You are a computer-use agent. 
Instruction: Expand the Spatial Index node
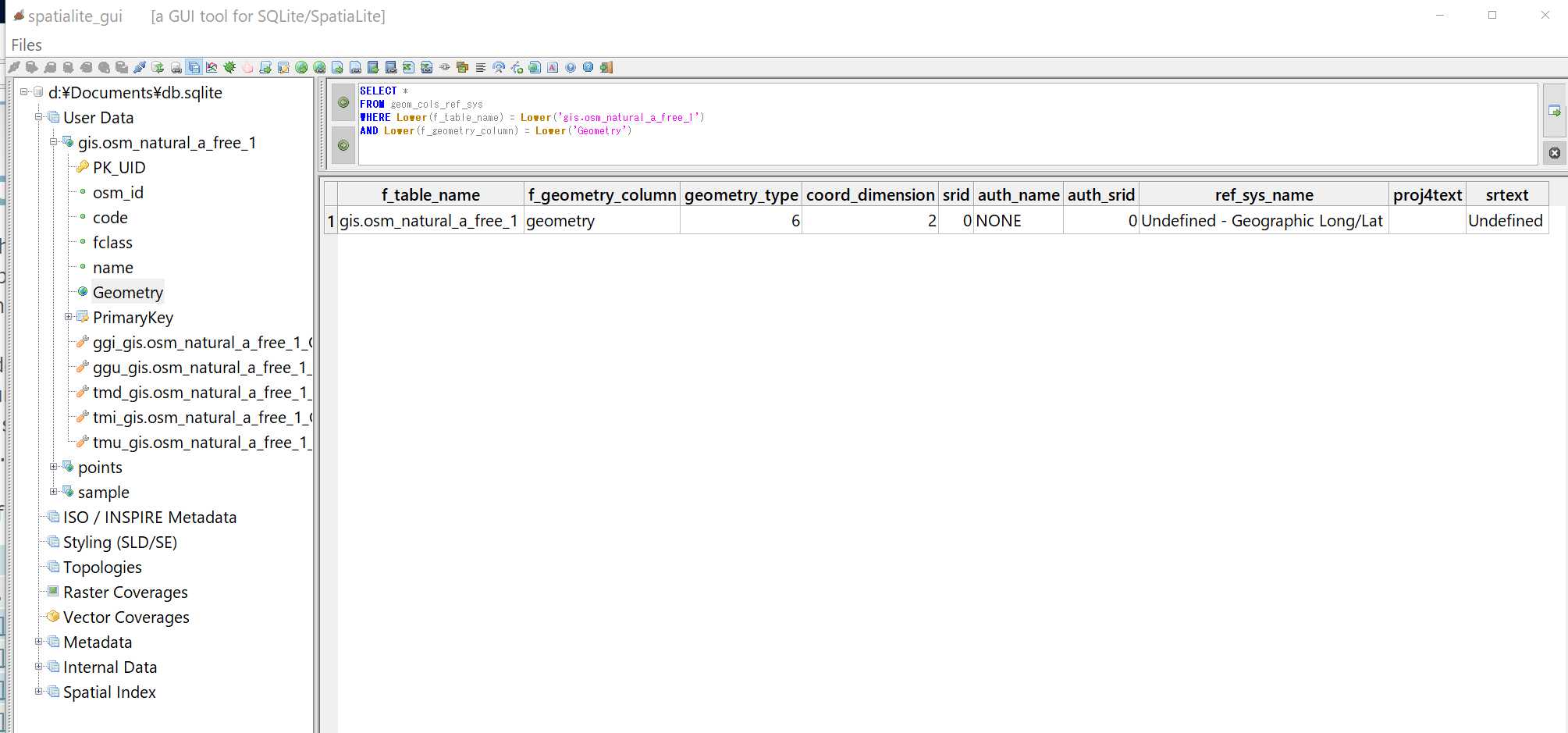pos(39,692)
